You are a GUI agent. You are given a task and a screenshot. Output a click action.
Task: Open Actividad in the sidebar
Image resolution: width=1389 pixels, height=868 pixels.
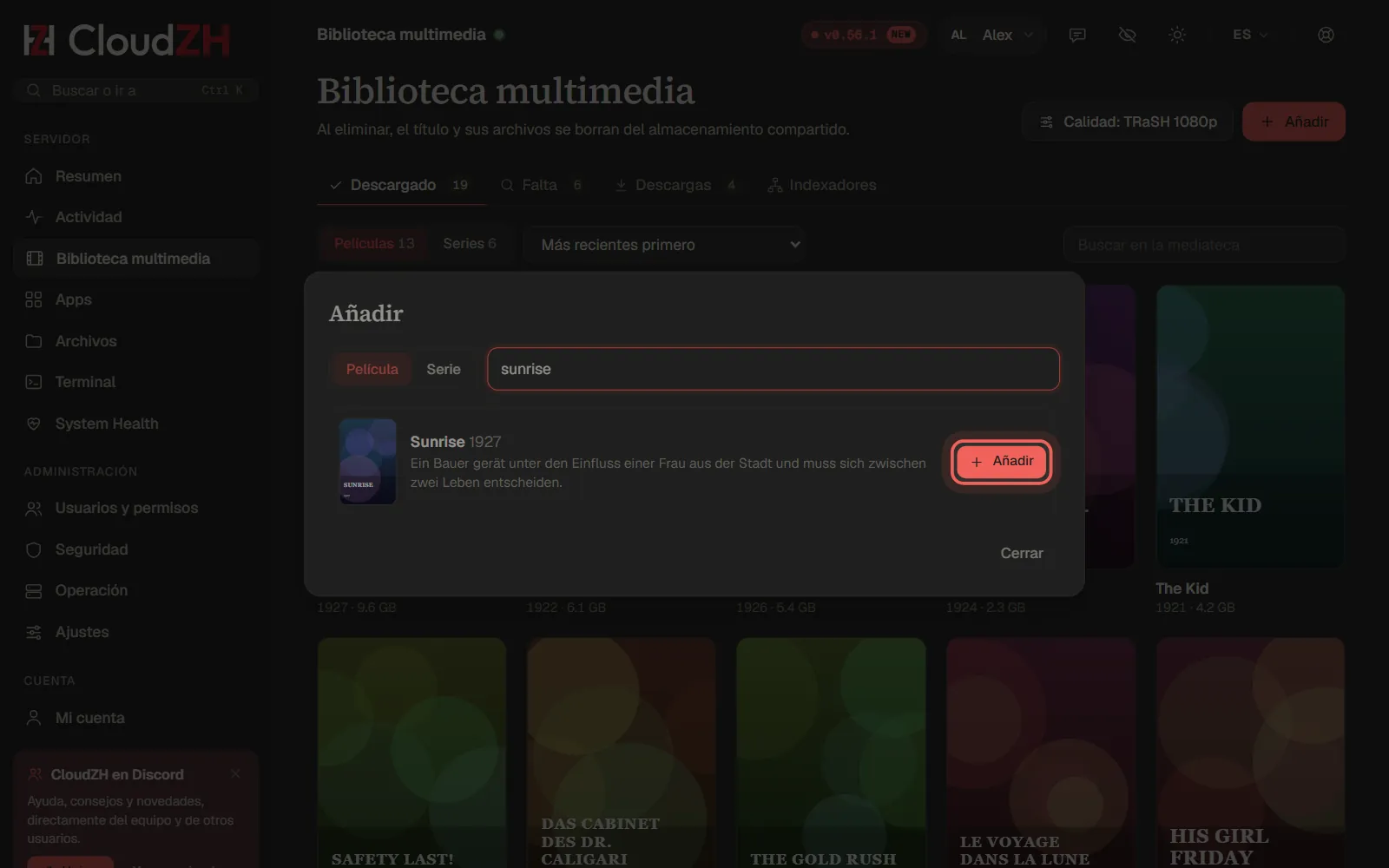tap(136, 217)
